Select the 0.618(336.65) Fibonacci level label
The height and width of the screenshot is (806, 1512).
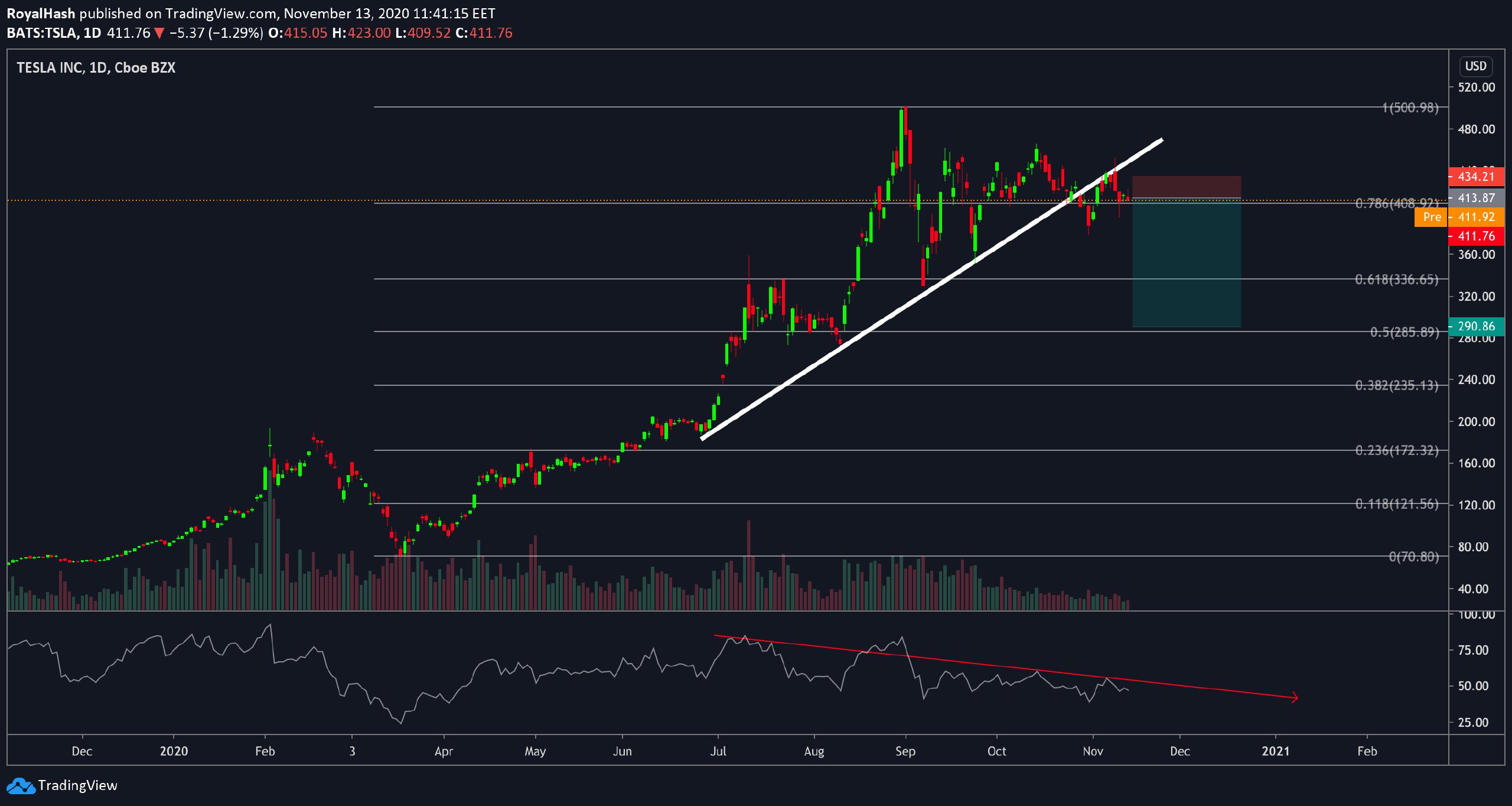click(1397, 279)
